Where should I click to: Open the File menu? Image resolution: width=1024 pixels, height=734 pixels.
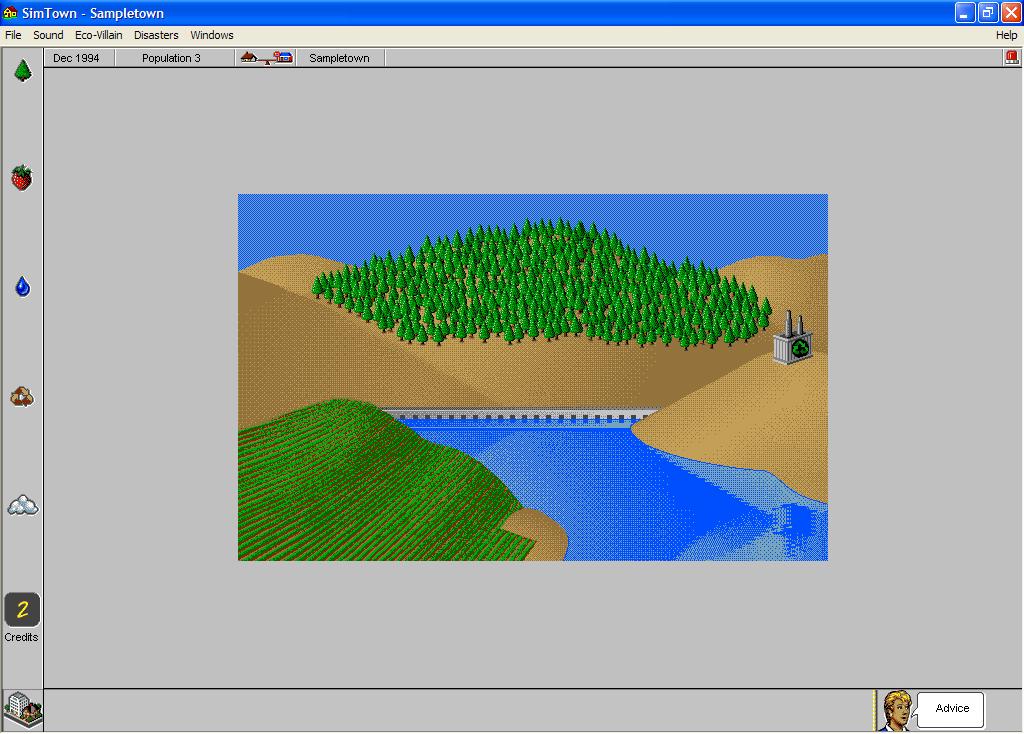click(x=13, y=35)
